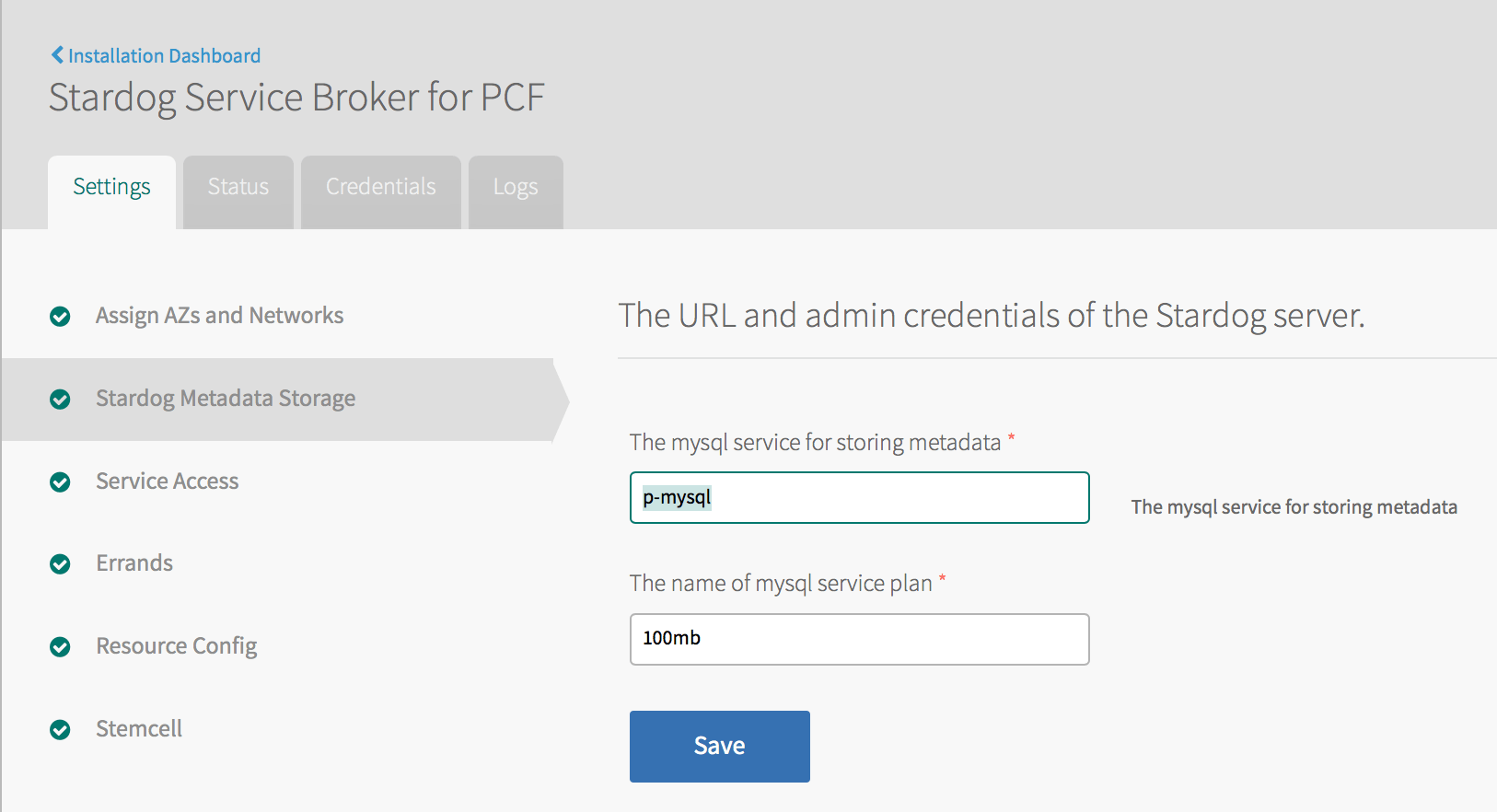Image resolution: width=1497 pixels, height=812 pixels.
Task: Navigate to the Resource Config section
Action: point(176,645)
